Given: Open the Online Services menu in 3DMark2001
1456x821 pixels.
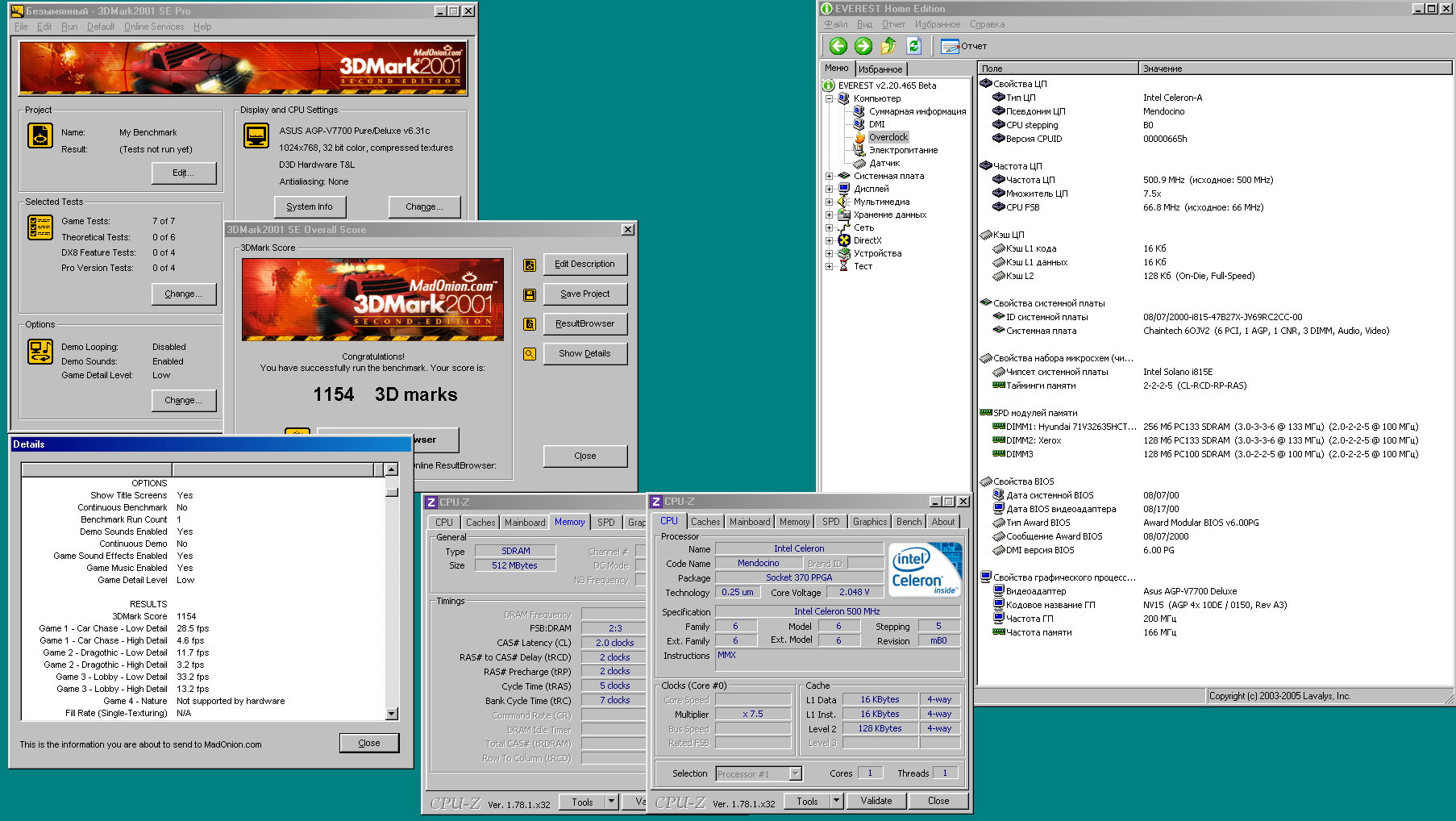Looking at the screenshot, I should tap(154, 27).
